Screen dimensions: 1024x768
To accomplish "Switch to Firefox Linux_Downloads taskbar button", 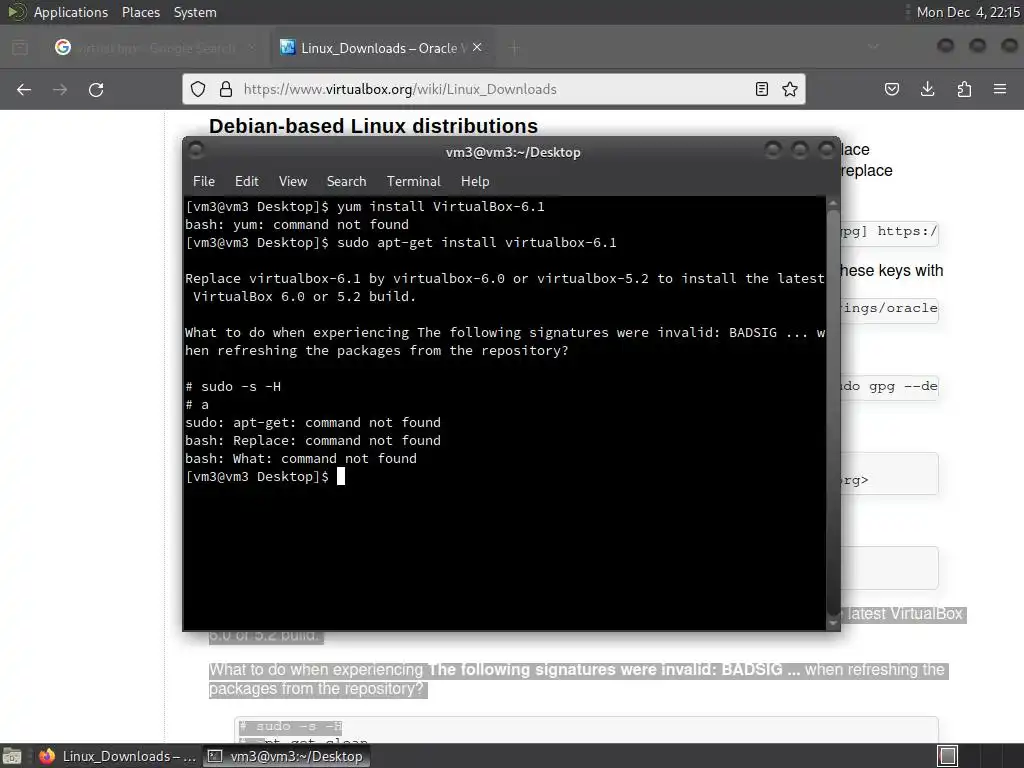I will click(118, 756).
